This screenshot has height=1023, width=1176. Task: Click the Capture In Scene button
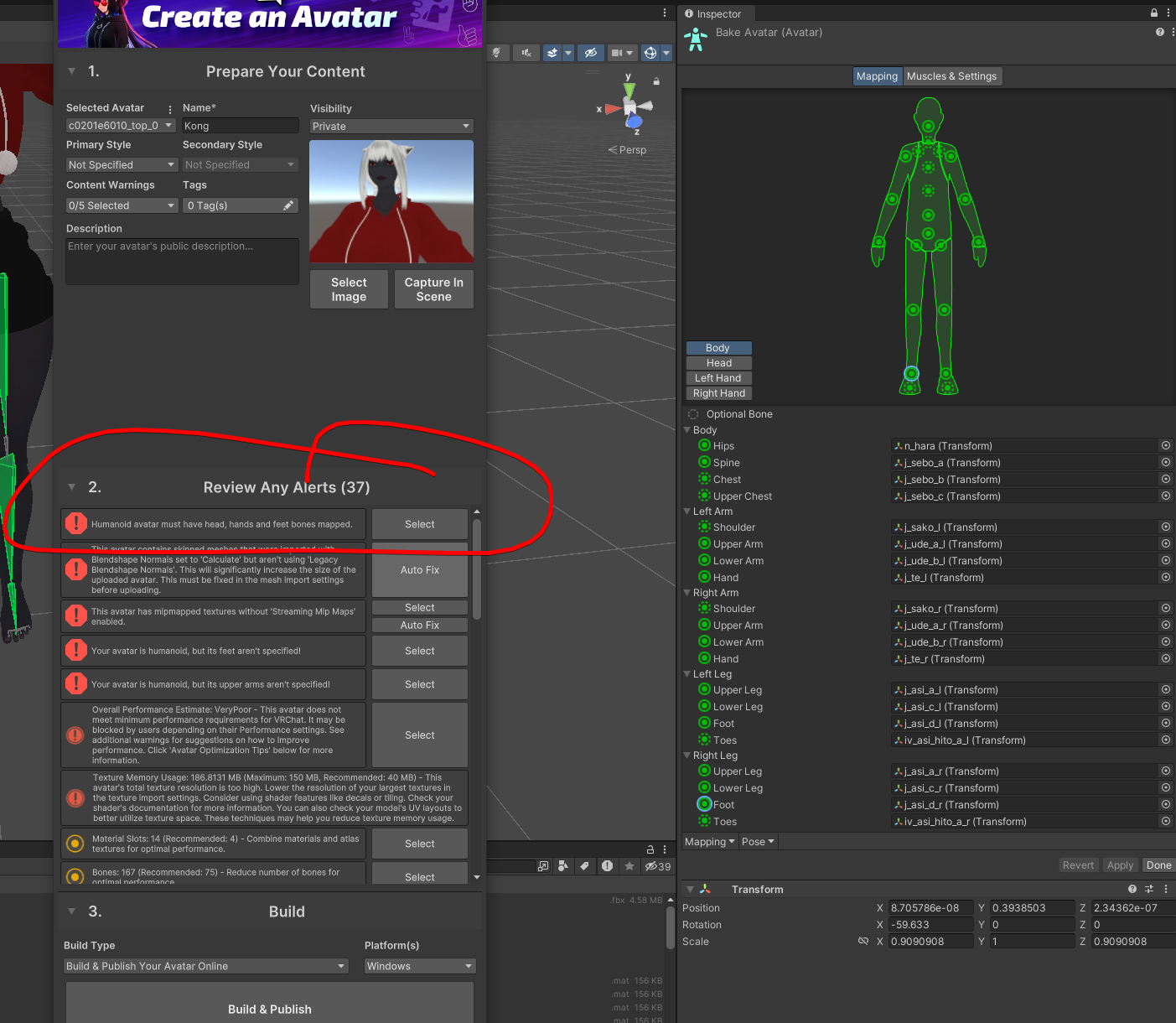(433, 289)
